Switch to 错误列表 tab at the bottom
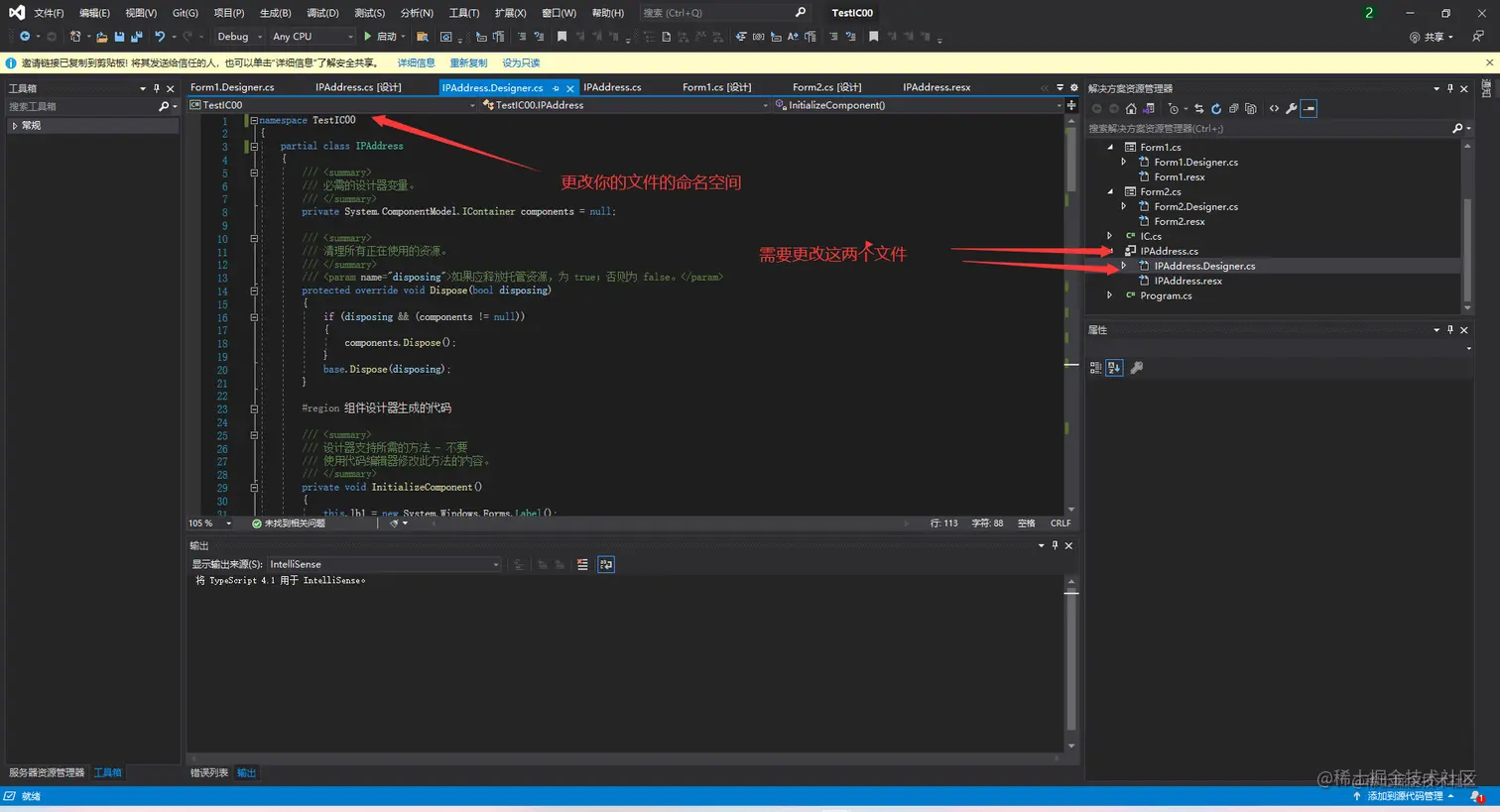Viewport: 1500px width, 812px height. (209, 772)
